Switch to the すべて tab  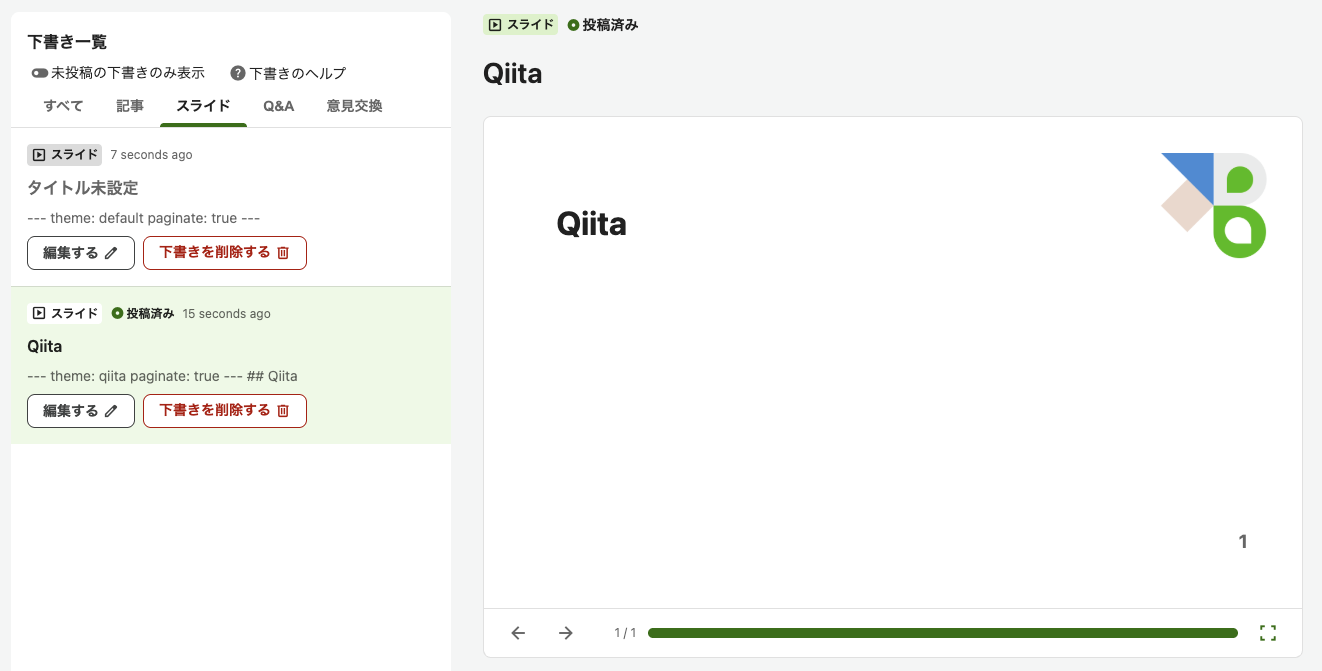(63, 106)
